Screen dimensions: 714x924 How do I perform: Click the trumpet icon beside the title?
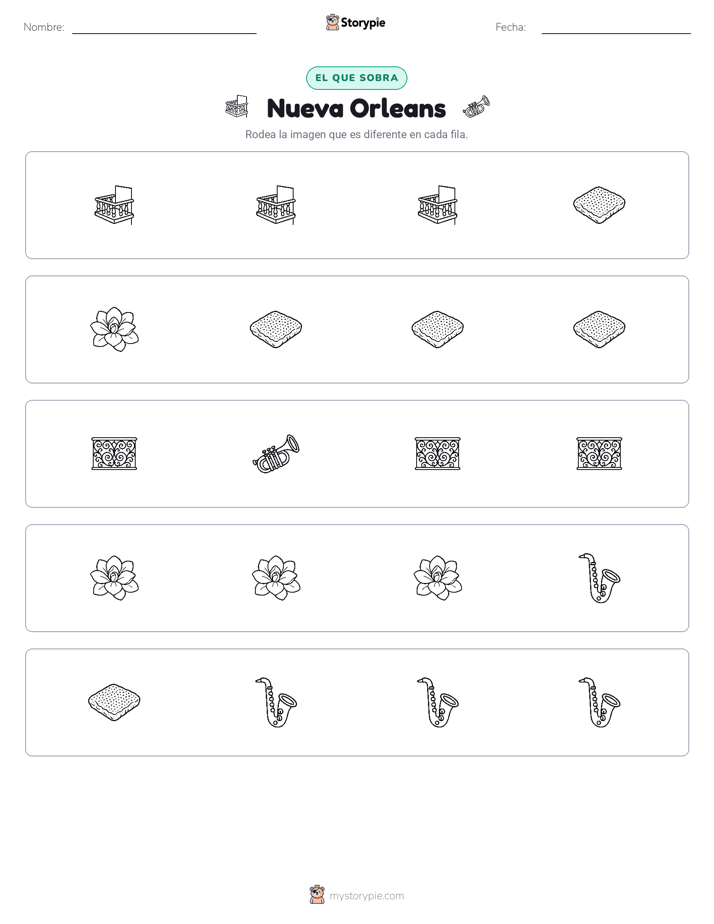pyautogui.click(x=476, y=107)
